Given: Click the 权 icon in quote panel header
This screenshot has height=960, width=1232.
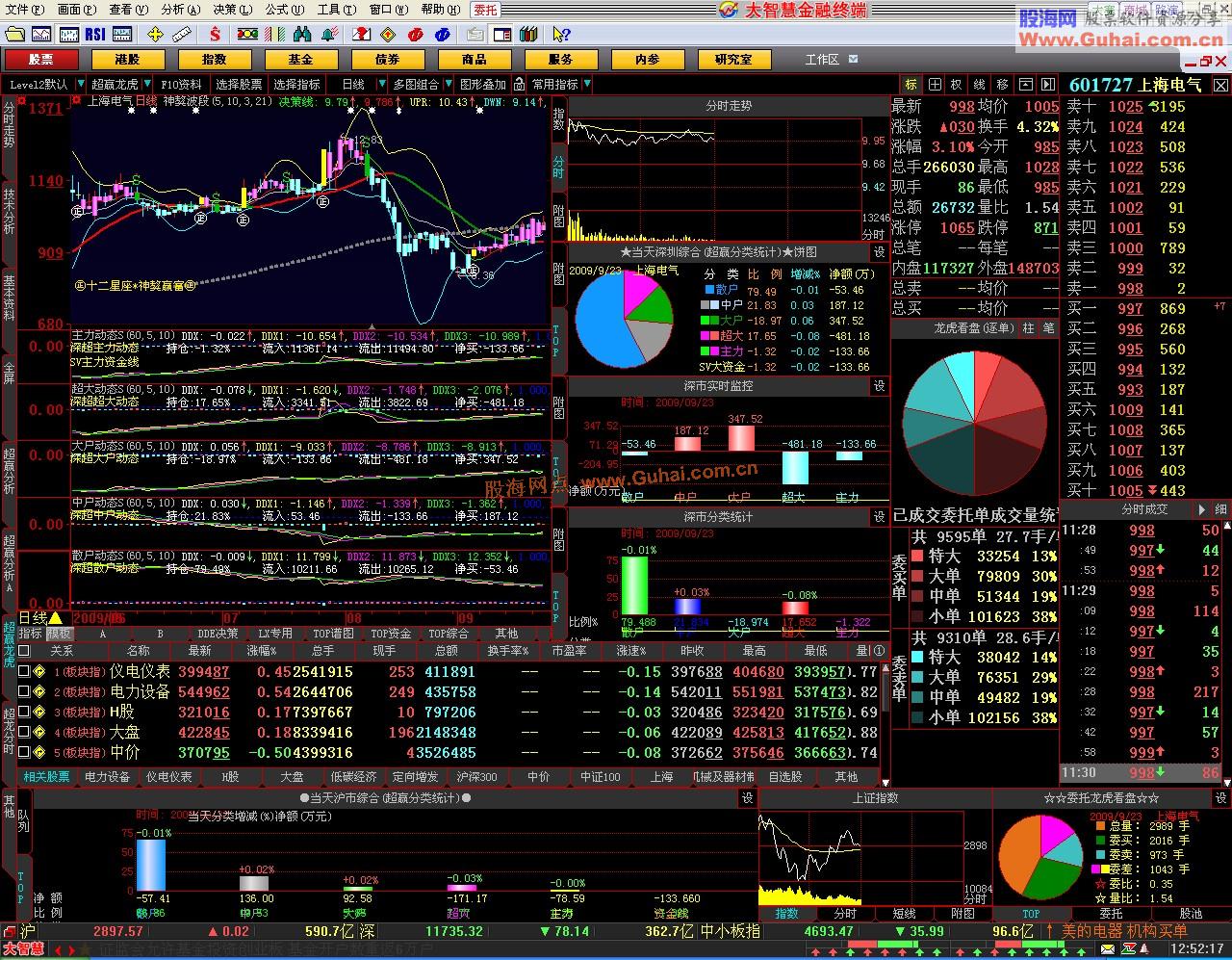Looking at the screenshot, I should pos(956,85).
